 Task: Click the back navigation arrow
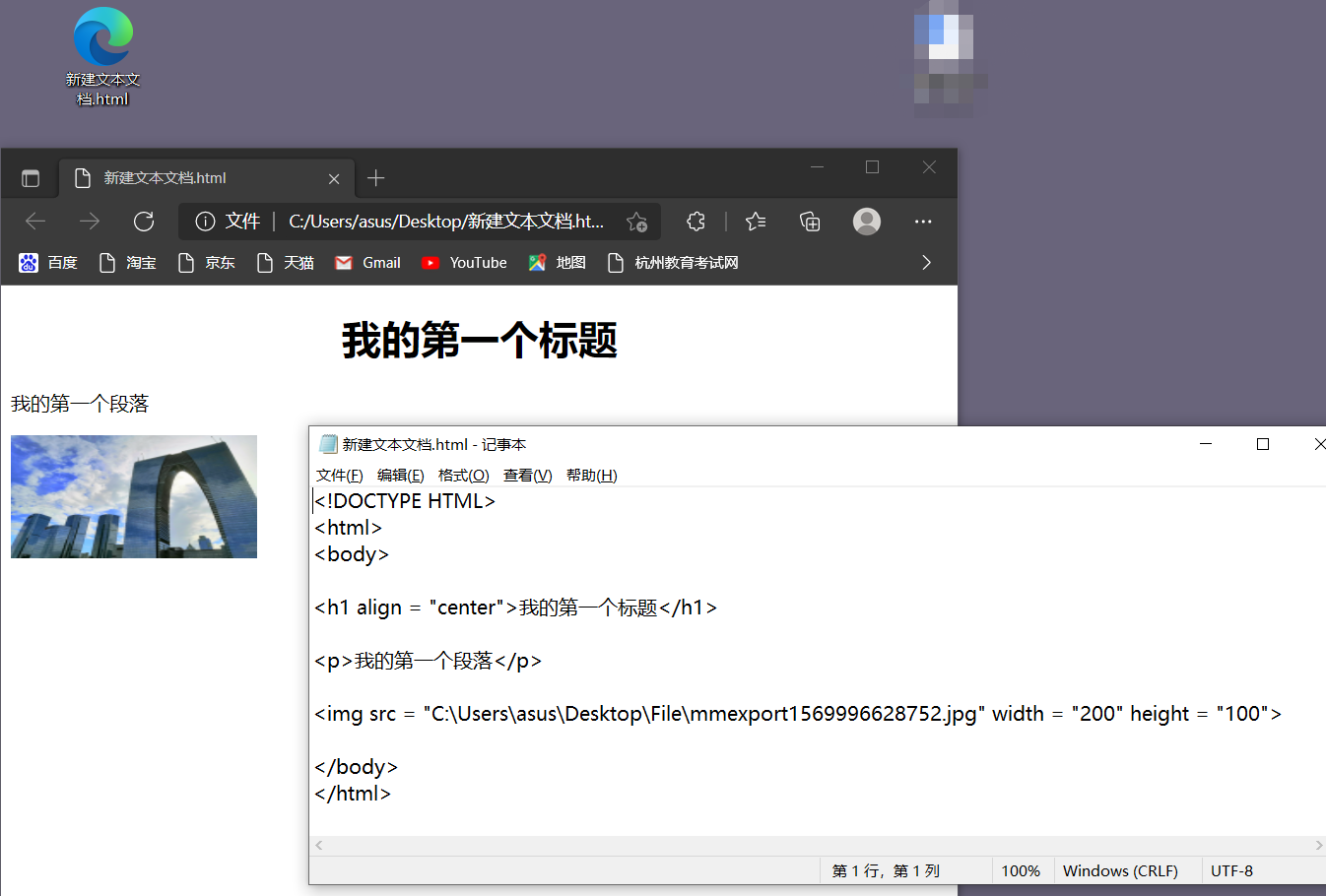pyautogui.click(x=35, y=222)
